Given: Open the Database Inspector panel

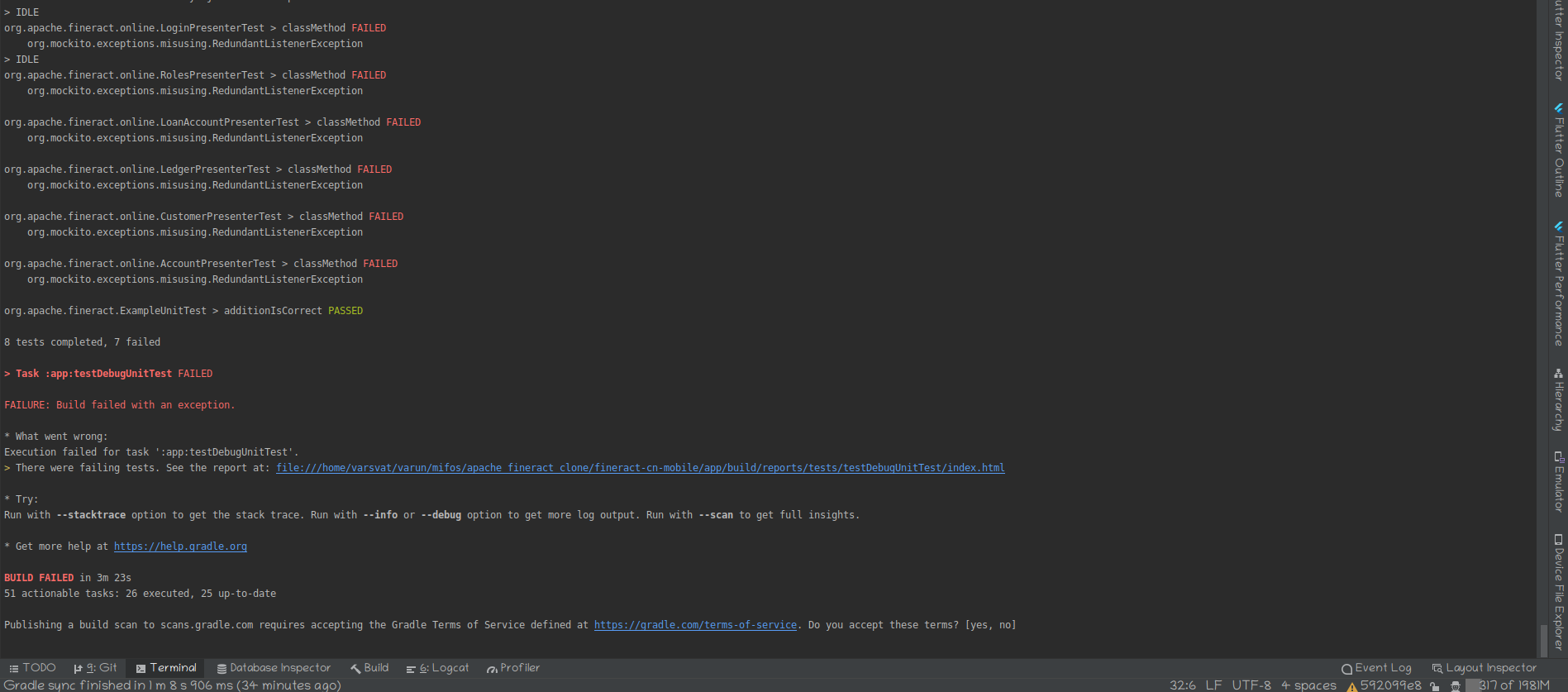Looking at the screenshot, I should pos(274,668).
